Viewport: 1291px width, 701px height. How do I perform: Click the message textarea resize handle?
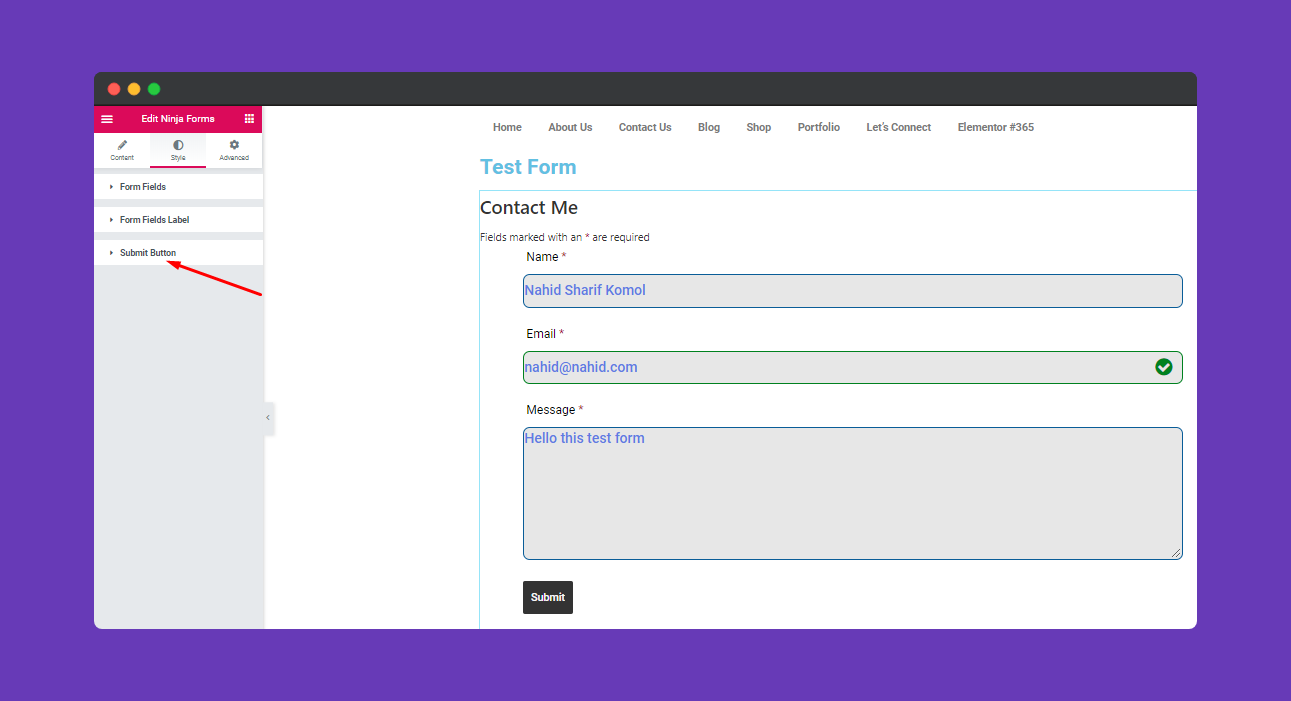[x=1176, y=552]
